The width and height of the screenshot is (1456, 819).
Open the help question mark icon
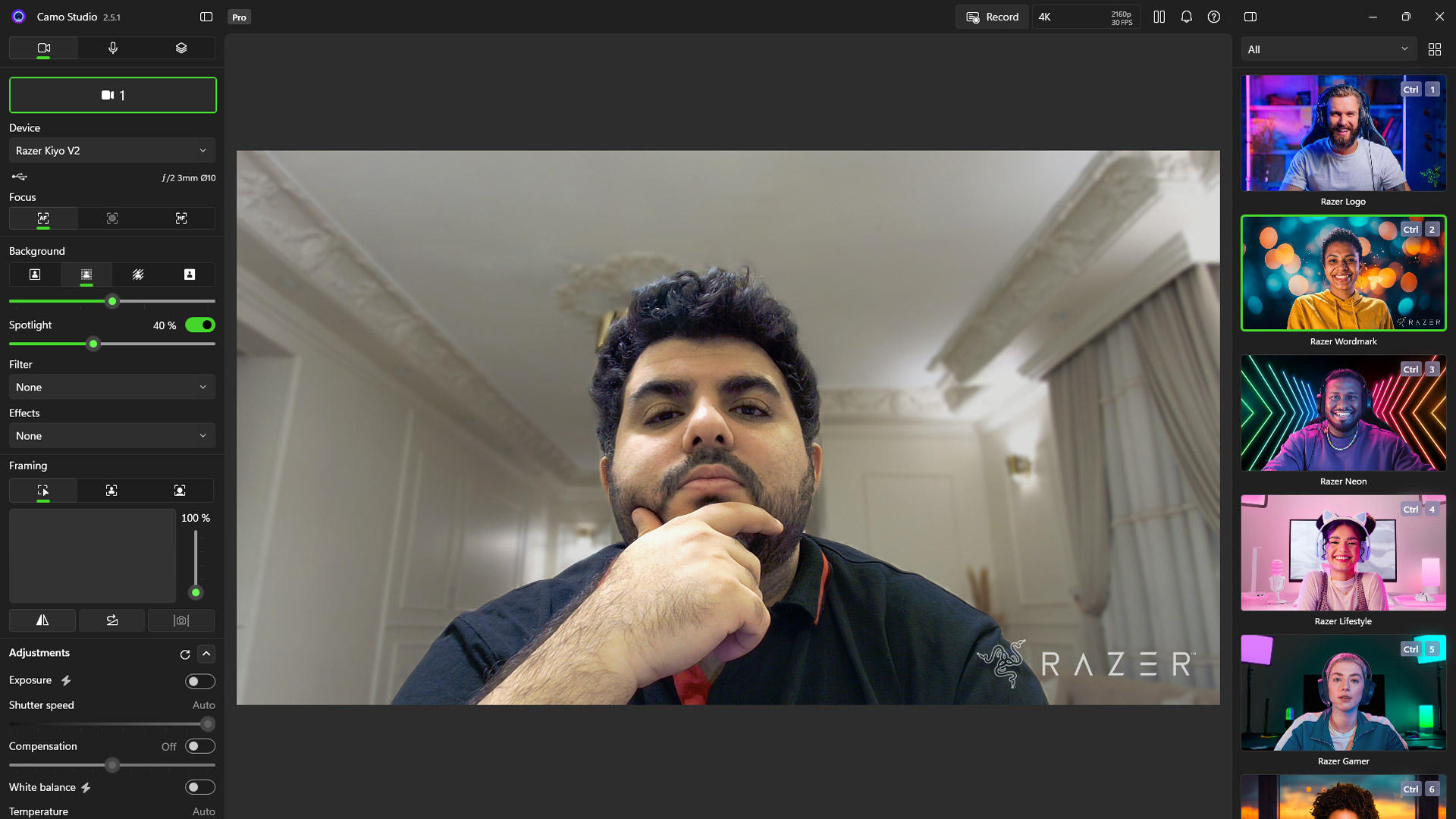[1214, 17]
